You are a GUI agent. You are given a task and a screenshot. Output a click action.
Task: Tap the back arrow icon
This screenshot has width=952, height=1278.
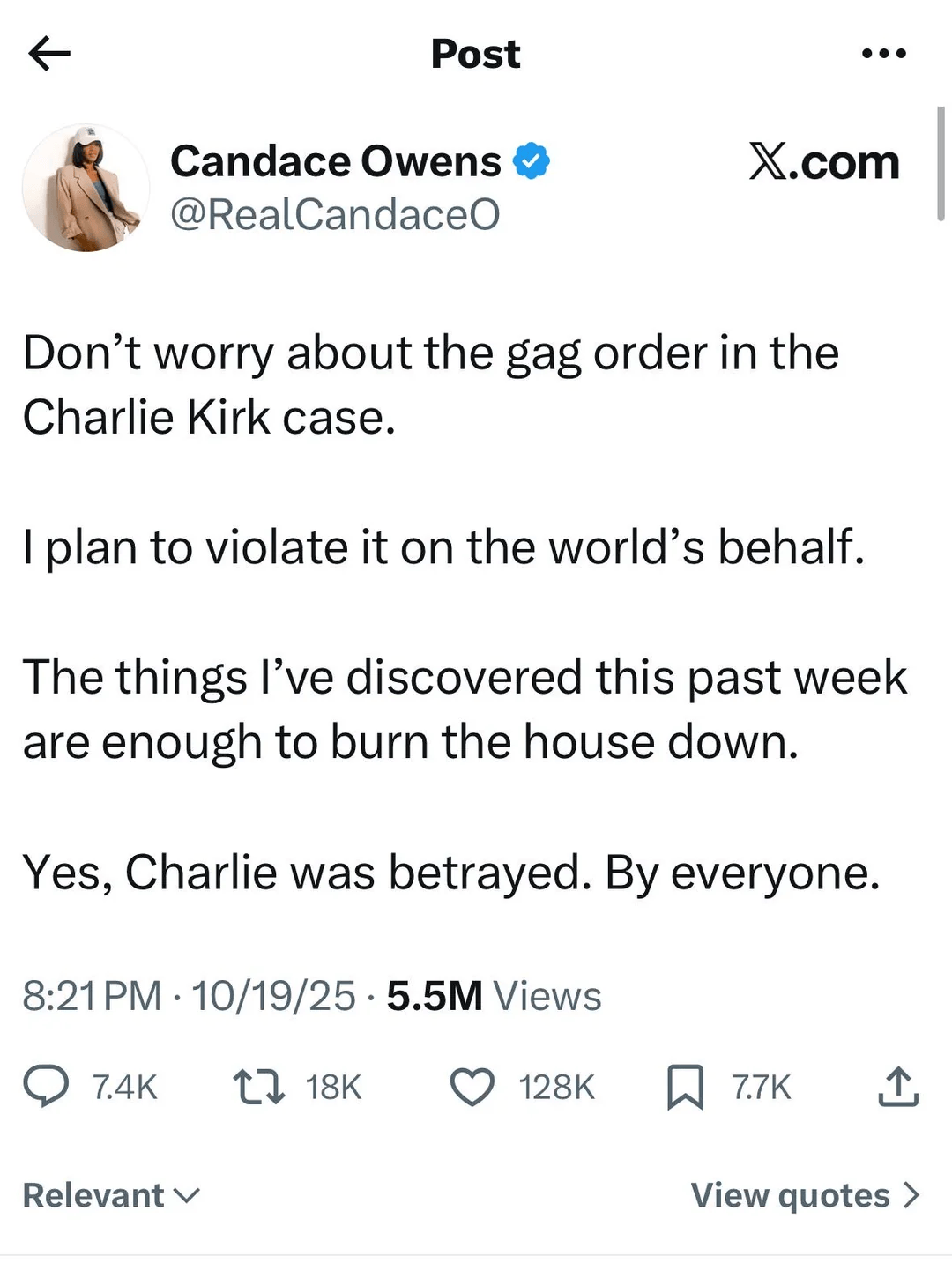pos(49,54)
